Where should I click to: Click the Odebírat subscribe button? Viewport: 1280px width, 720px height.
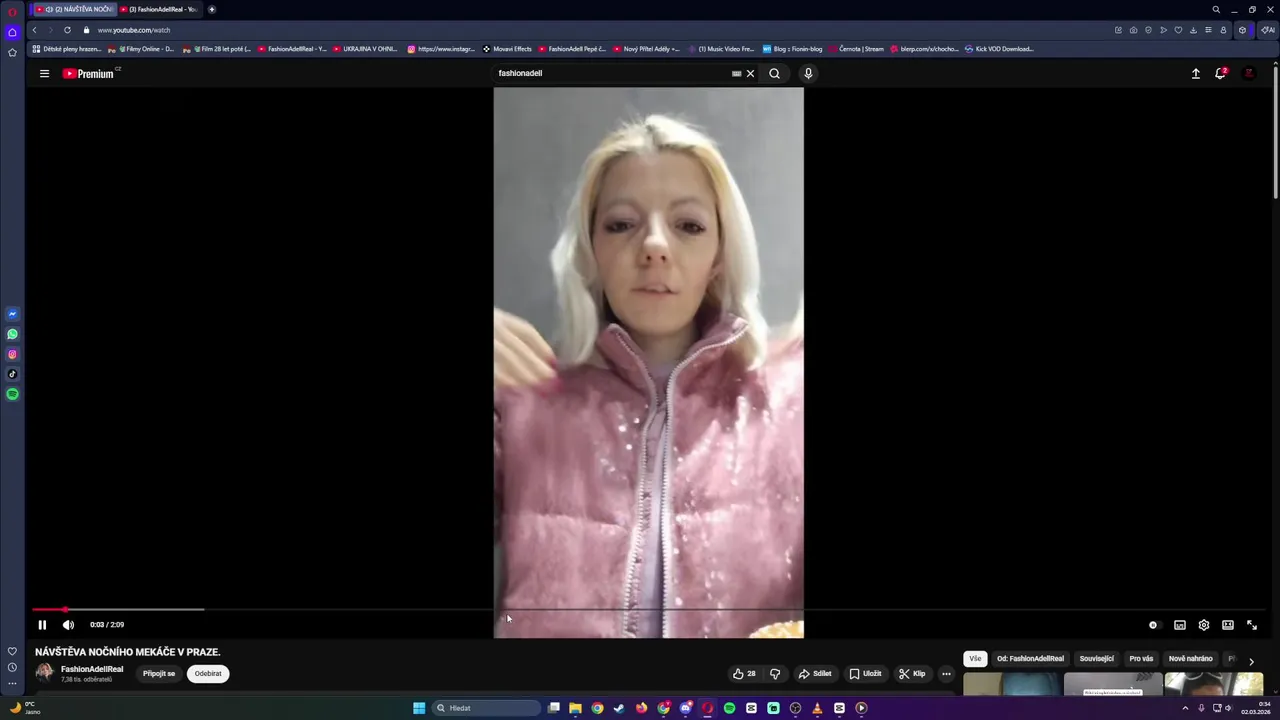208,674
